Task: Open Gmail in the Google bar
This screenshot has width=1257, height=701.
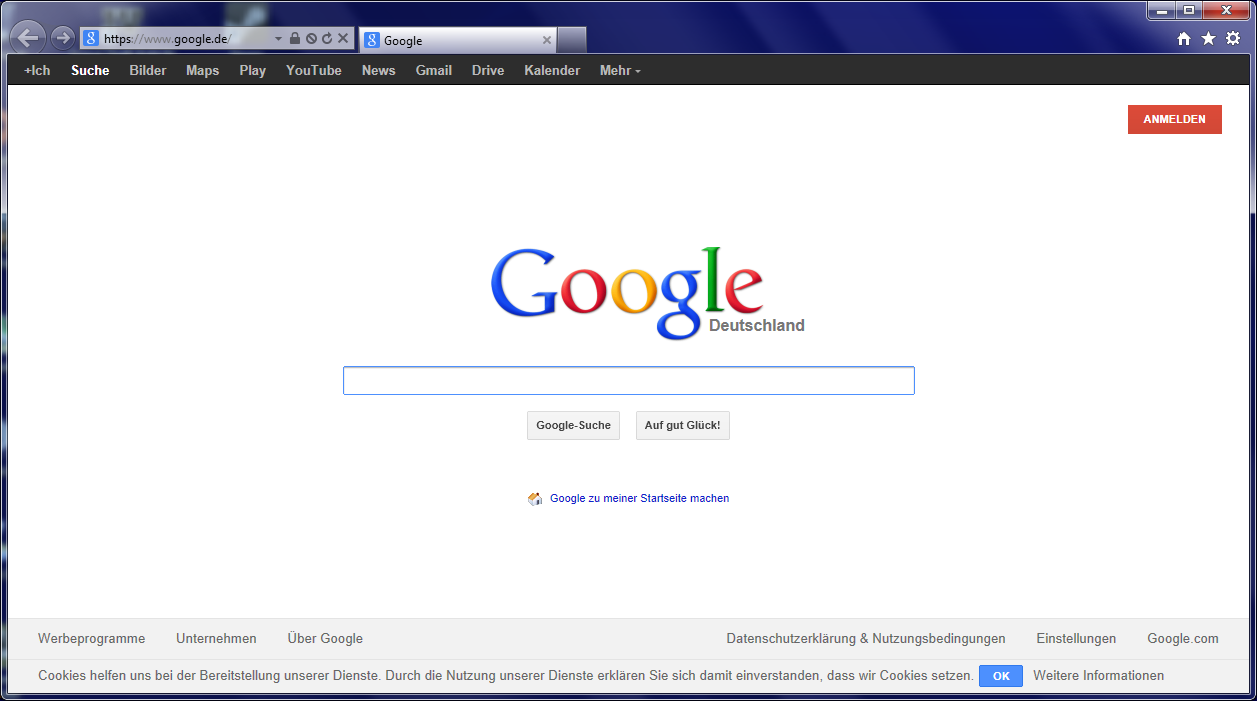Action: [x=434, y=70]
